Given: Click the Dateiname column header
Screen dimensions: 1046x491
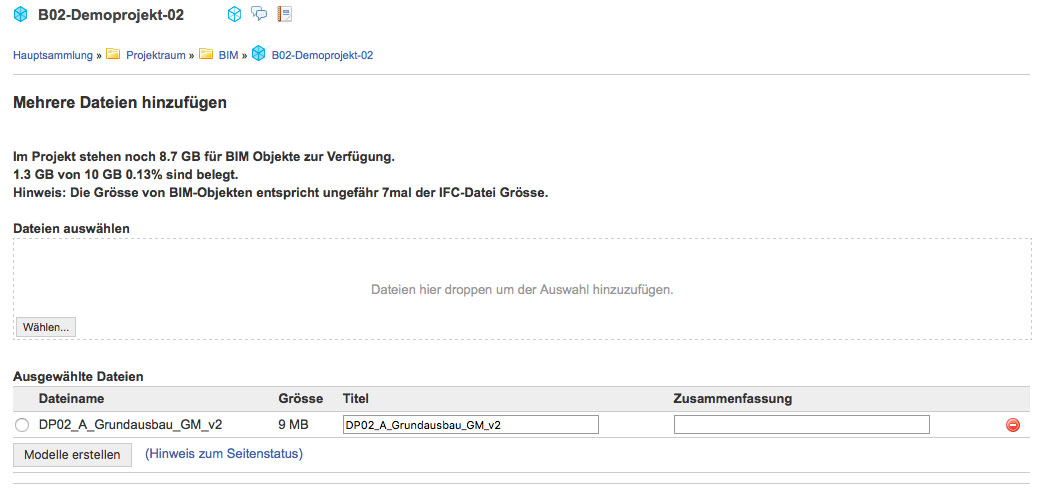Looking at the screenshot, I should click(x=71, y=399).
